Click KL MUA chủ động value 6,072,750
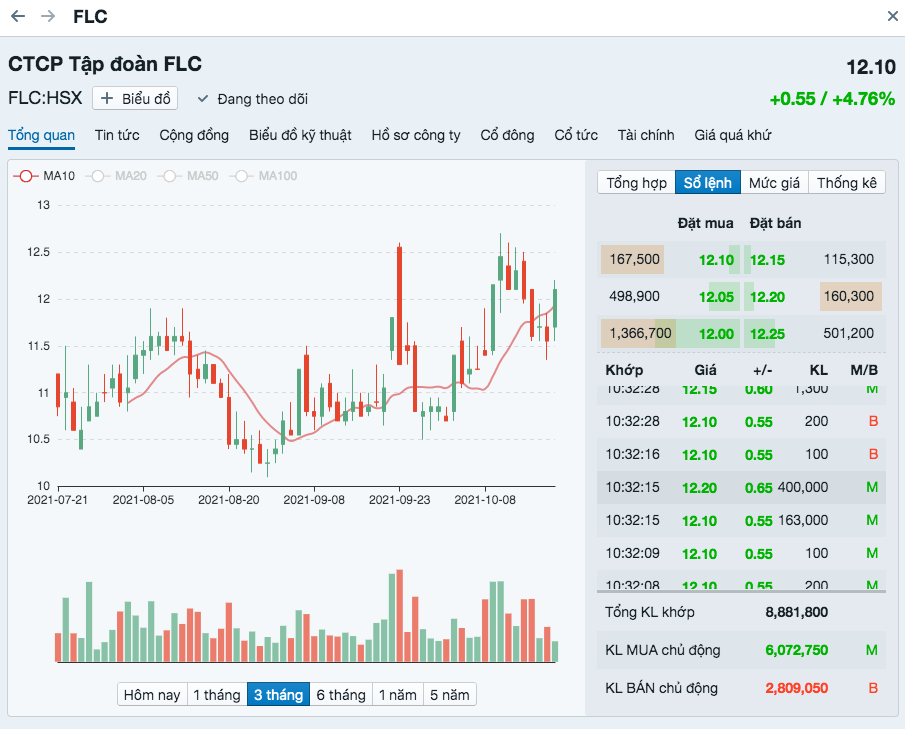Screen dimensions: 905x729 [796, 651]
